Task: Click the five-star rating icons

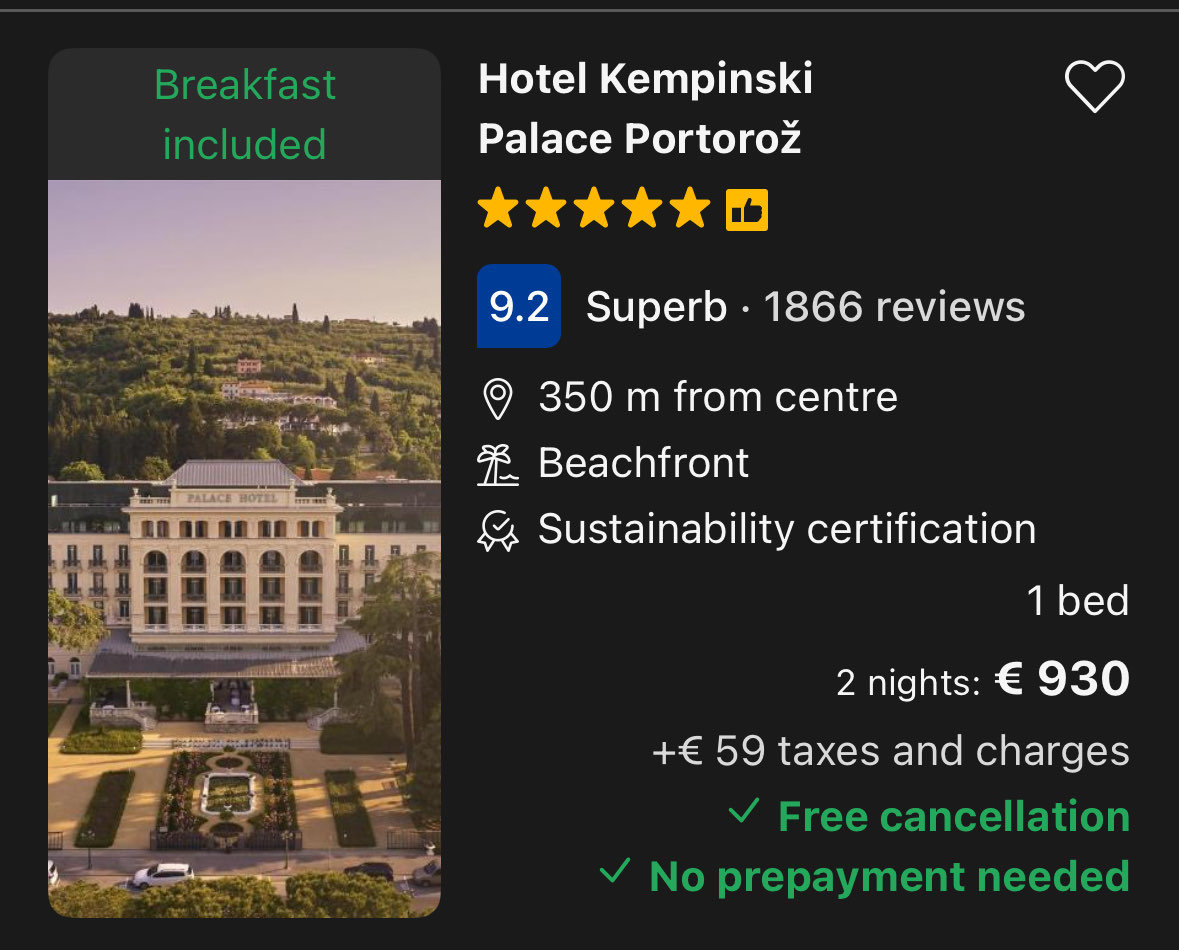Action: [593, 210]
